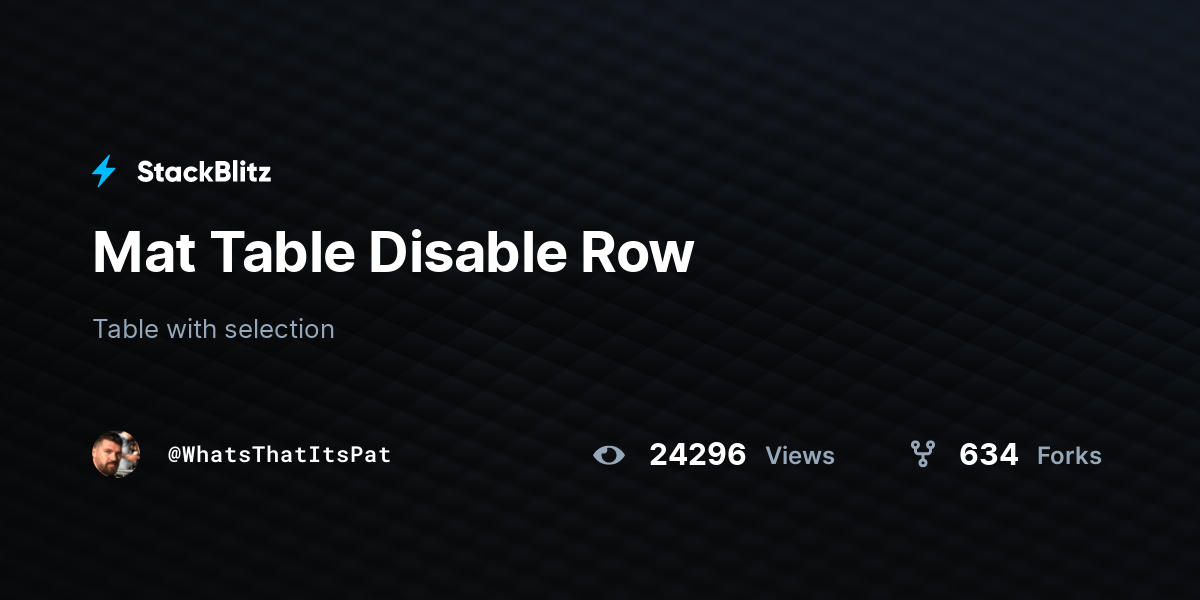Click the 634 fork count number
The height and width of the screenshot is (600, 1200).
[x=989, y=455]
